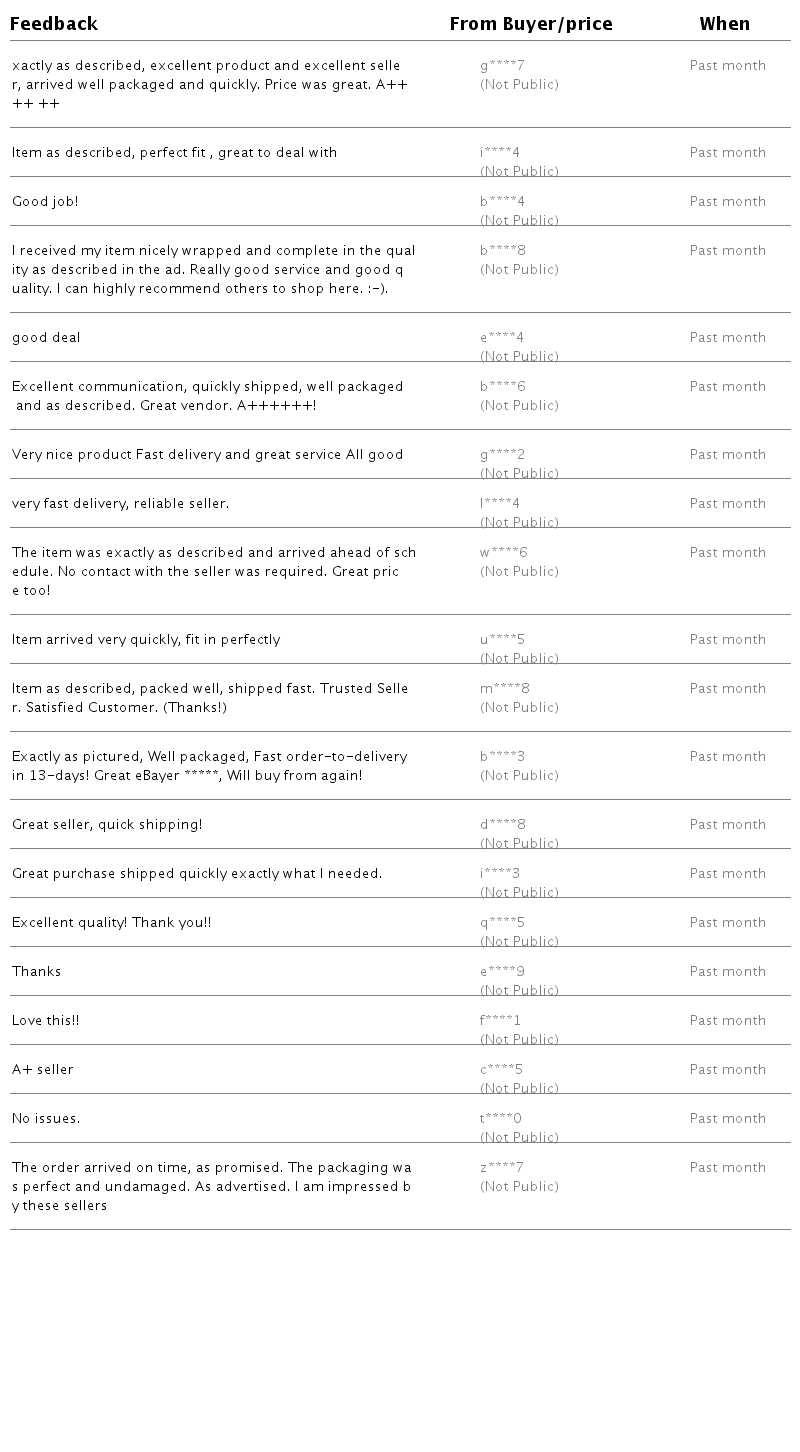Viewport: 800px width, 1452px height.
Task: Click the "Feedback" column header
Action: click(54, 24)
